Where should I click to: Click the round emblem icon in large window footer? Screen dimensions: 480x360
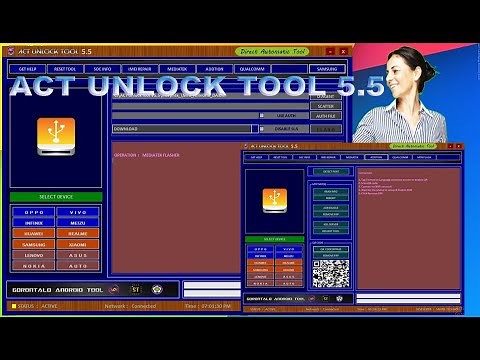point(157,289)
